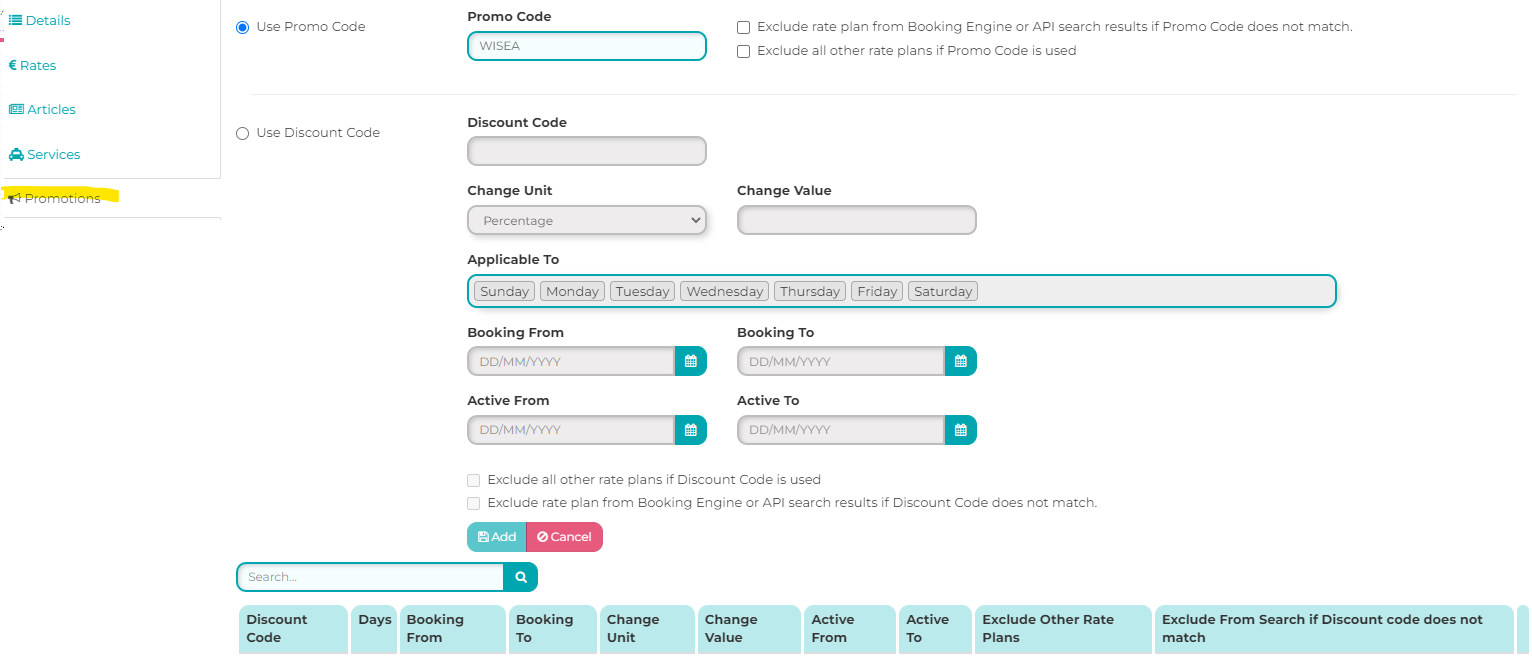Click the Active From column header

(850, 629)
